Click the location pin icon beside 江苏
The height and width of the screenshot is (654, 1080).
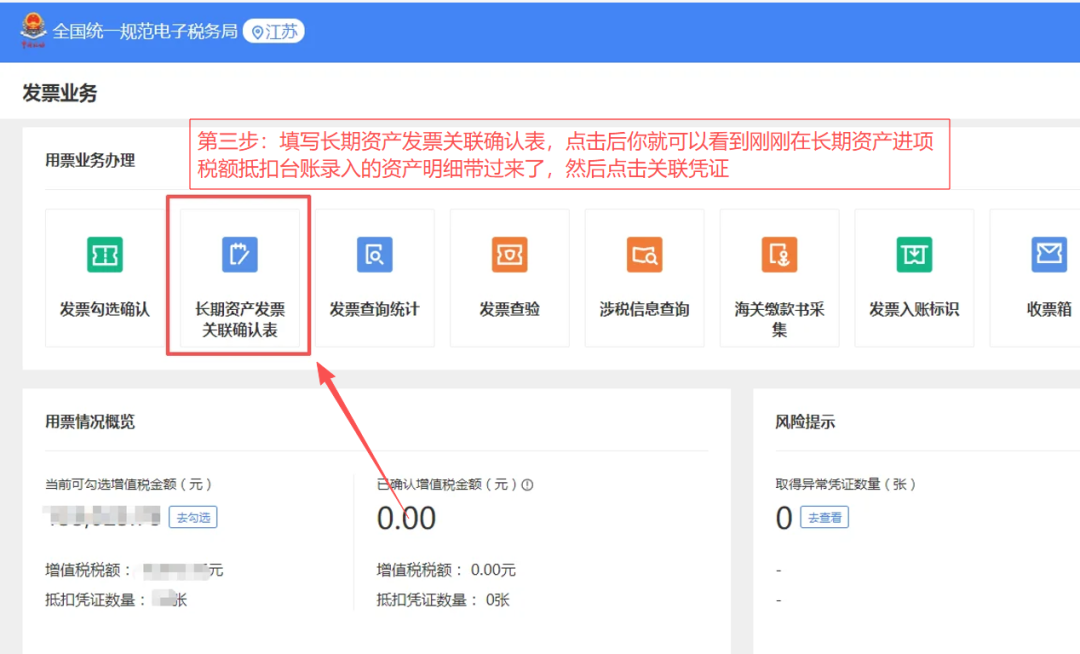coord(258,32)
